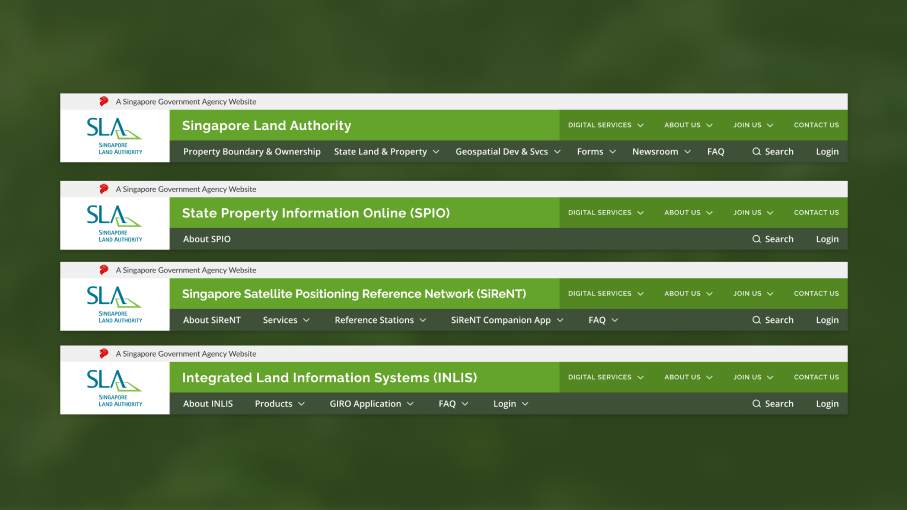Expand FAQ dropdown in the SiReNT navigation

coord(603,320)
